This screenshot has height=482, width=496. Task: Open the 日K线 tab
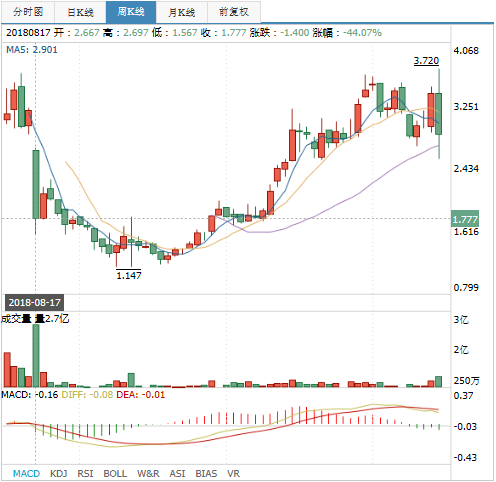(80, 12)
